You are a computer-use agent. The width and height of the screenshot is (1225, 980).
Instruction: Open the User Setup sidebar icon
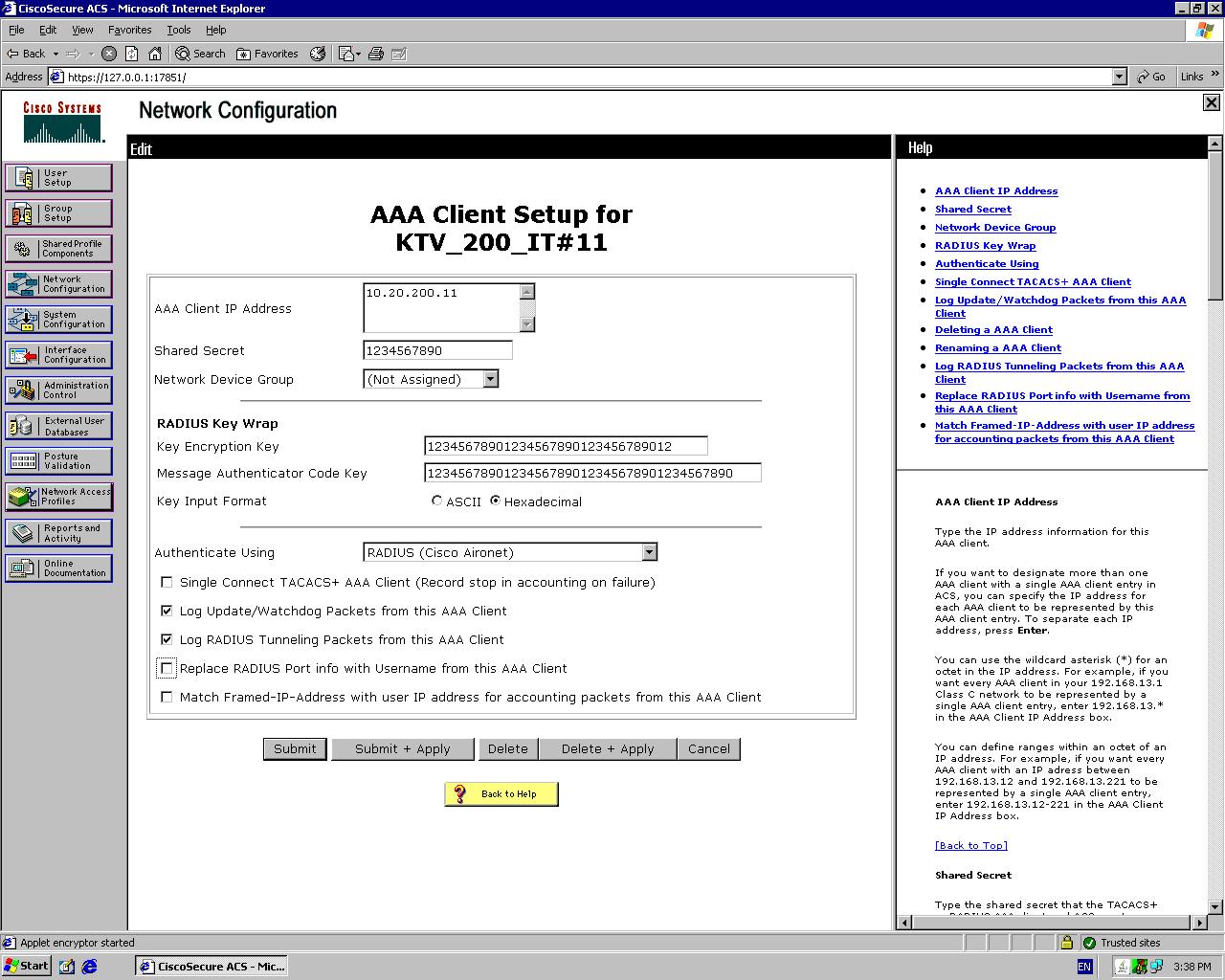click(x=58, y=178)
